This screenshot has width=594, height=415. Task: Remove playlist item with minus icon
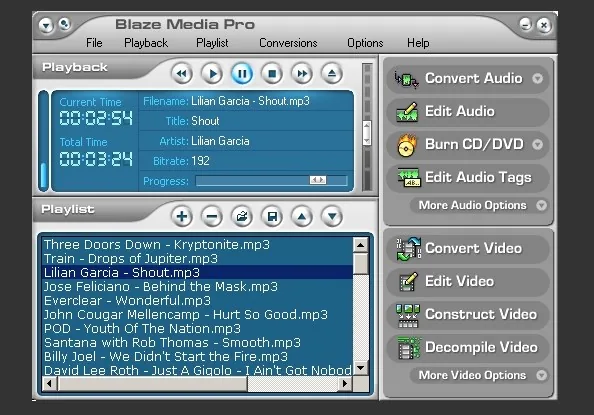point(212,216)
